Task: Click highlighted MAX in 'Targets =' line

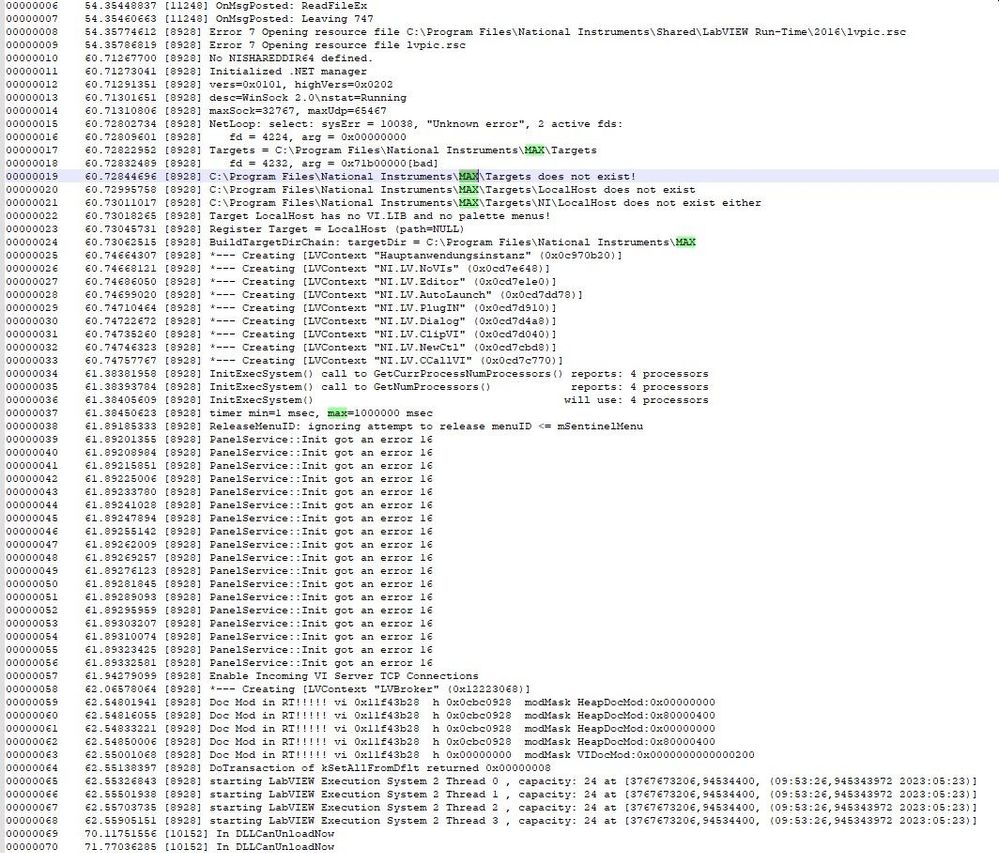Action: click(x=534, y=150)
